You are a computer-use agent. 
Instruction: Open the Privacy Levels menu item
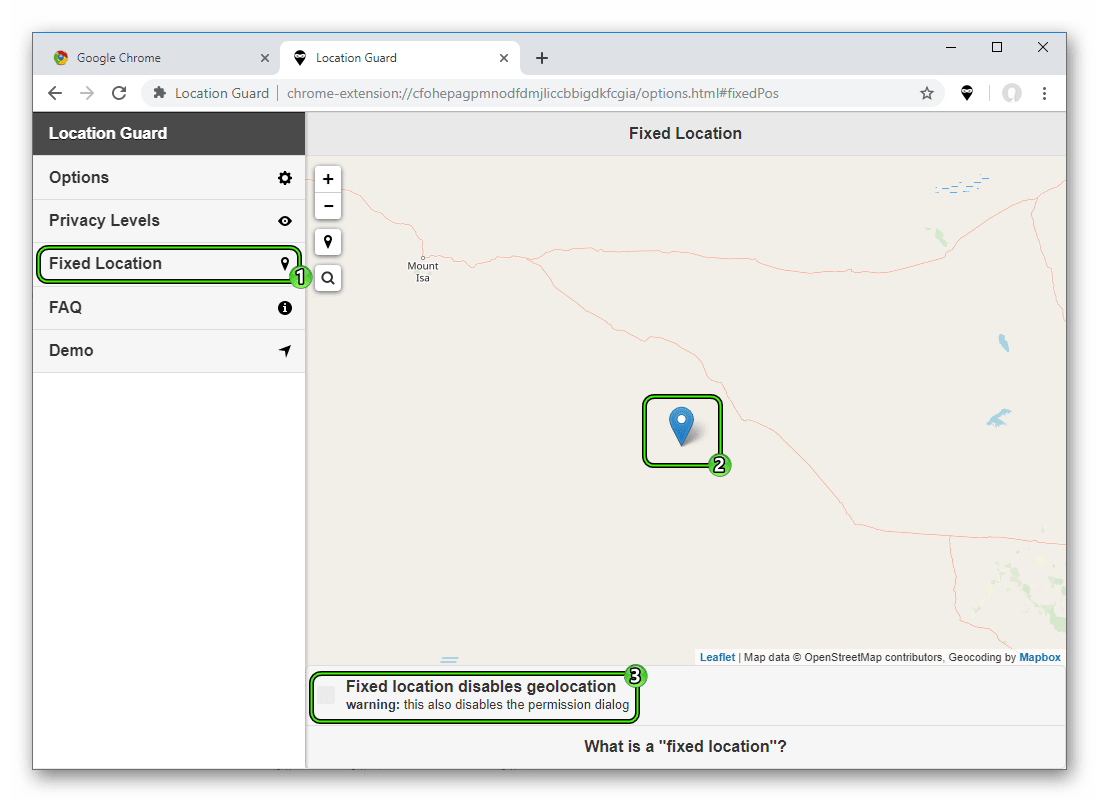pyautogui.click(x=169, y=221)
